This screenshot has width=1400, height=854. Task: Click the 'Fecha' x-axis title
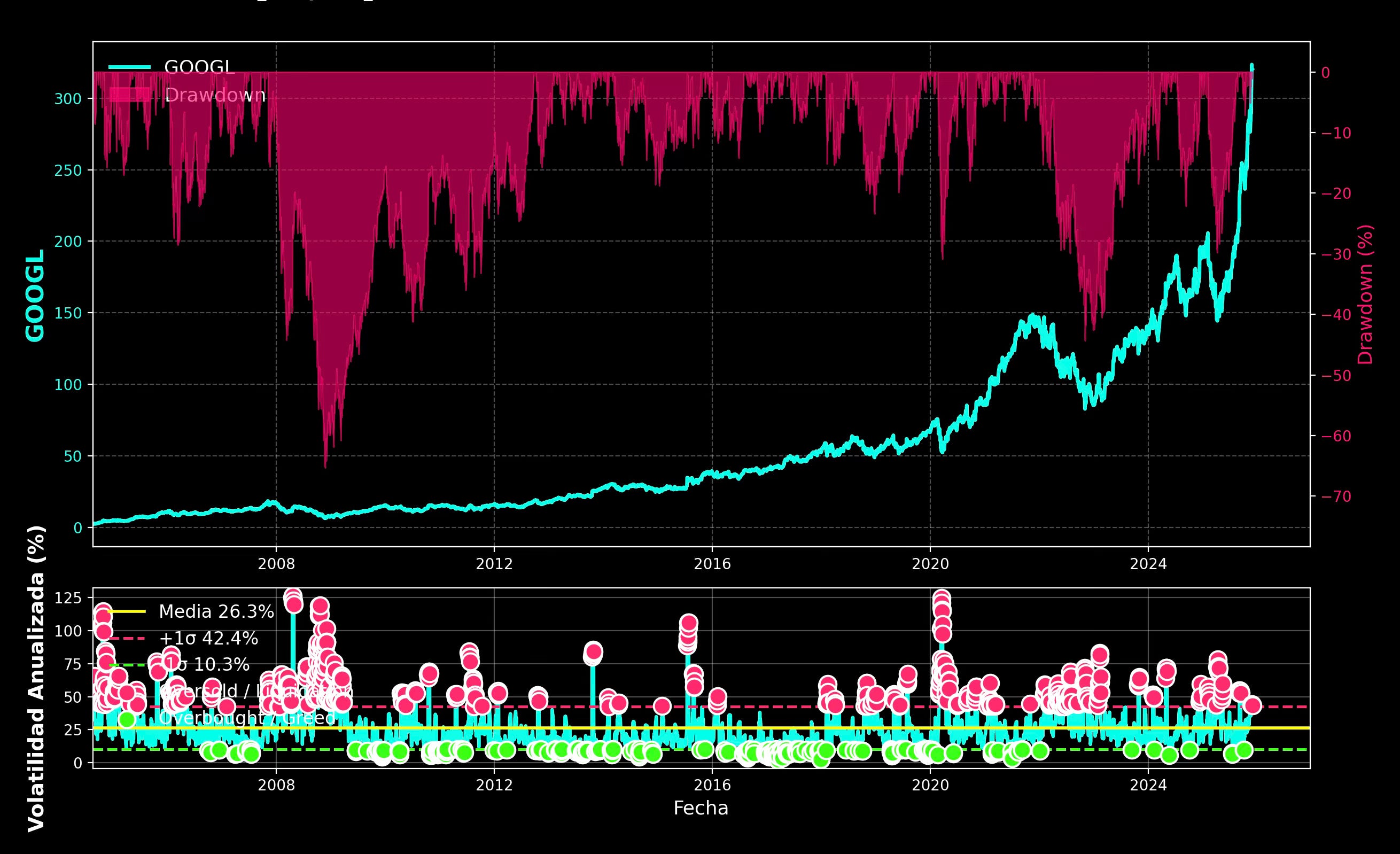(701, 808)
